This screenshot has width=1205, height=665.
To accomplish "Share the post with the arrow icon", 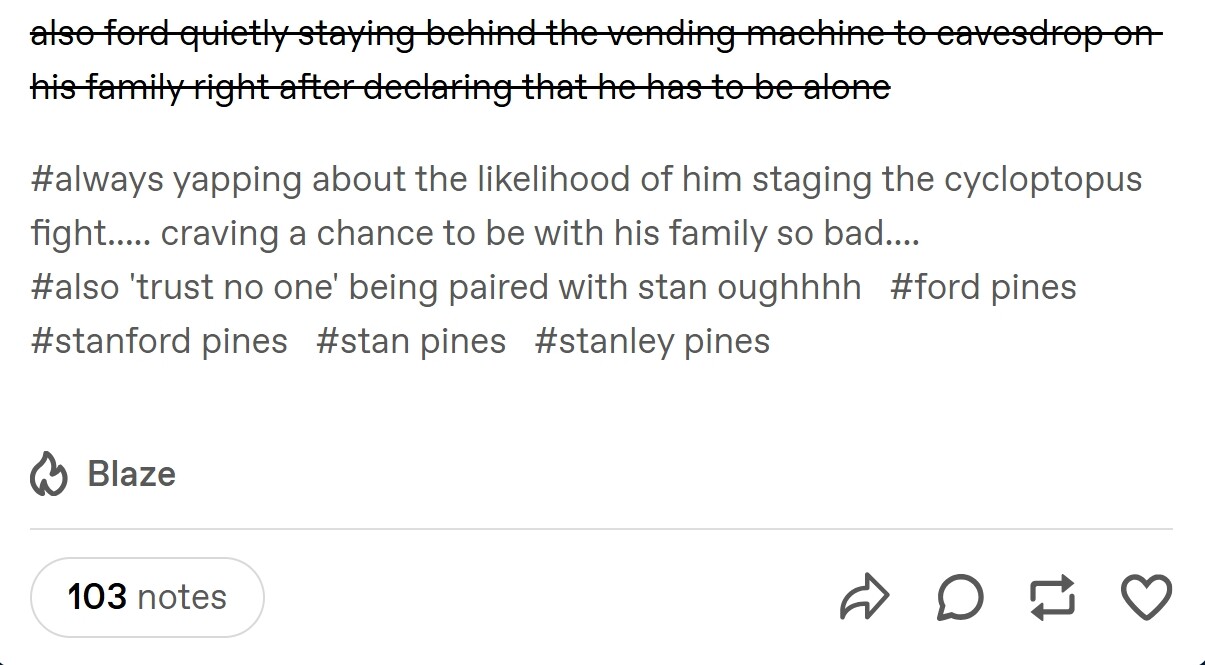I will pyautogui.click(x=864, y=598).
